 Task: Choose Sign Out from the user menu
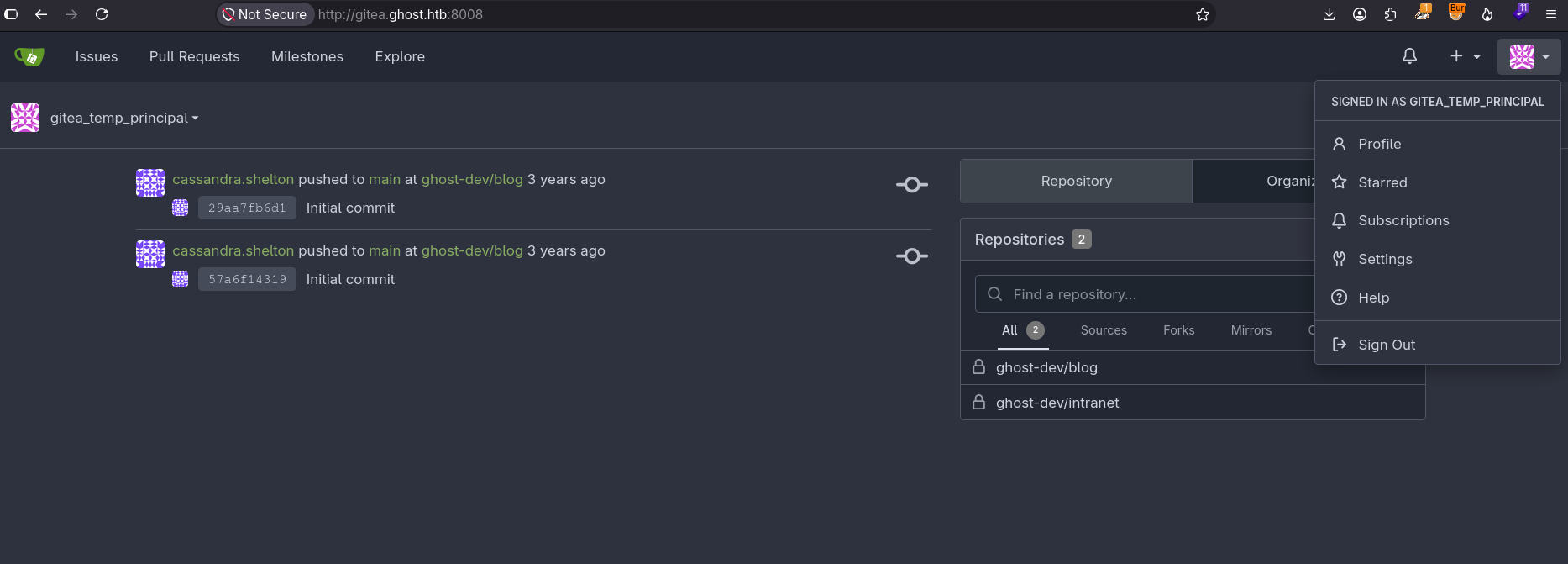coord(1386,345)
